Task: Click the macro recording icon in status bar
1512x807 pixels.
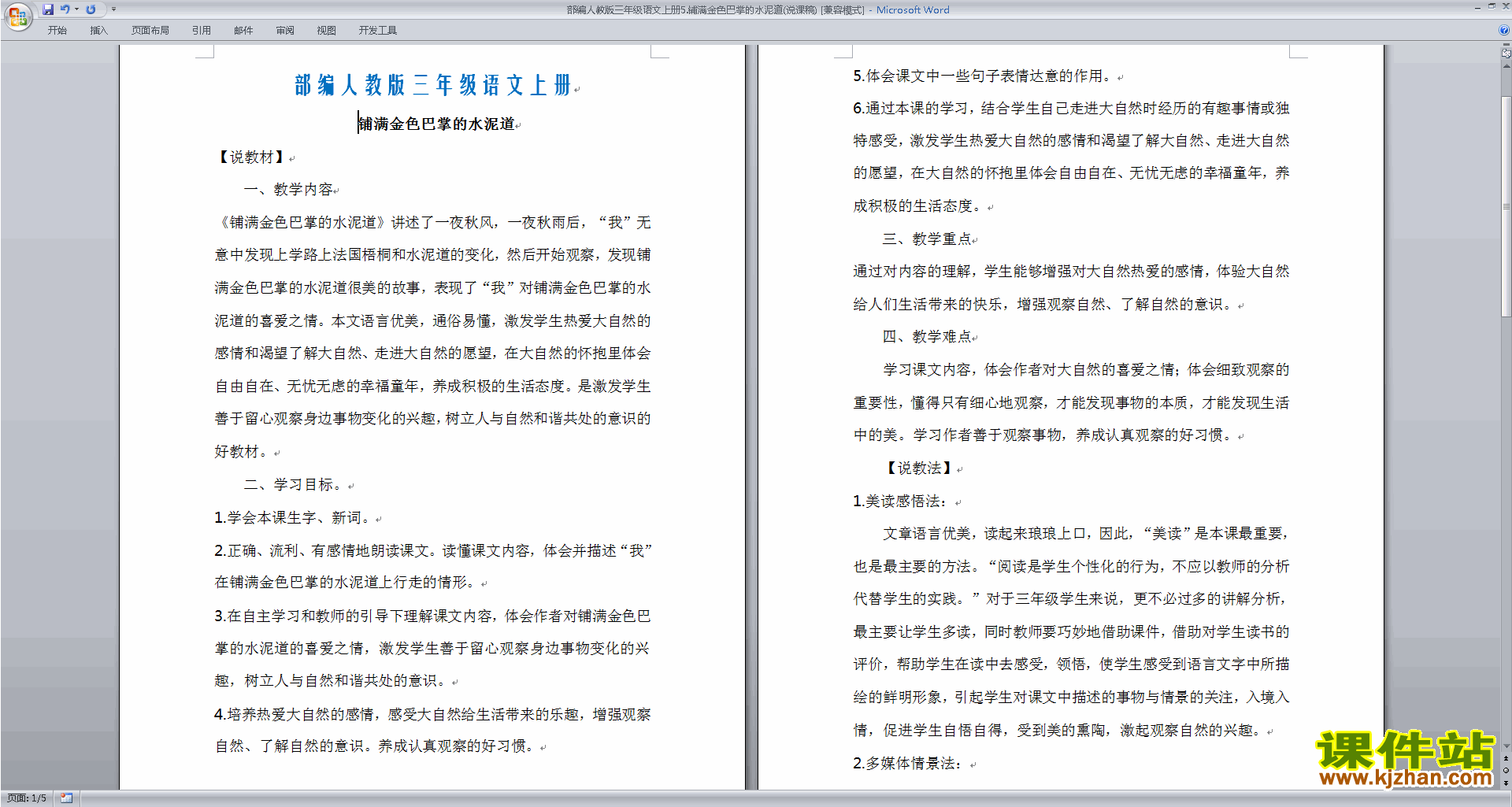Action: click(x=67, y=798)
